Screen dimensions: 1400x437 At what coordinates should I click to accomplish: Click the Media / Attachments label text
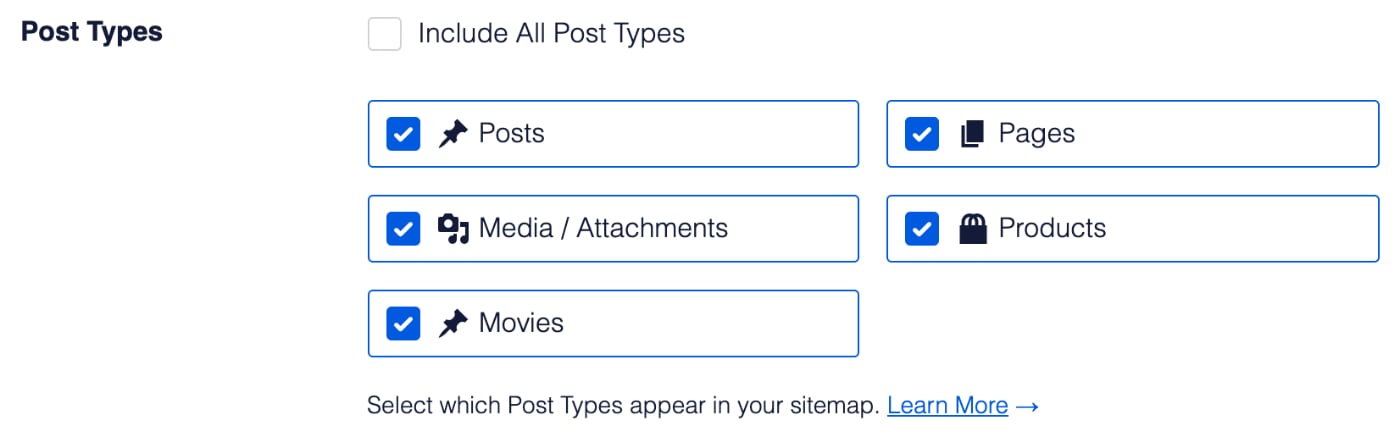click(x=603, y=229)
